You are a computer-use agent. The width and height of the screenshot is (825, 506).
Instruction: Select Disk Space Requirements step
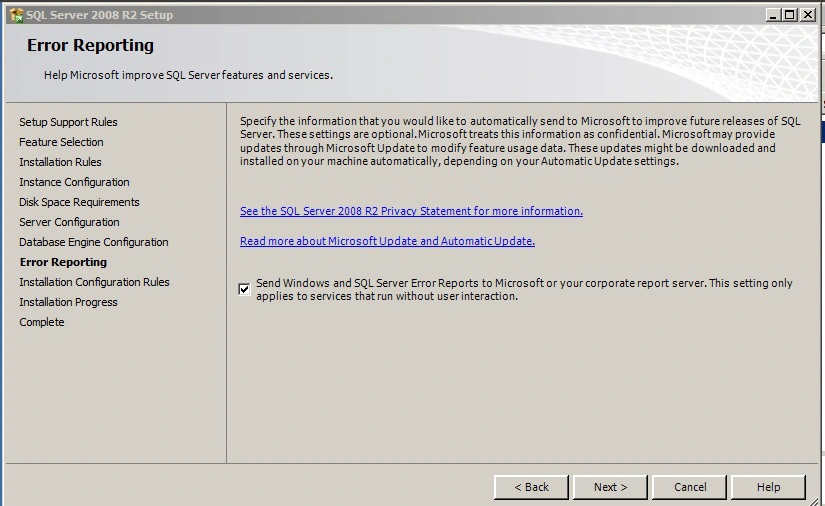tap(79, 202)
